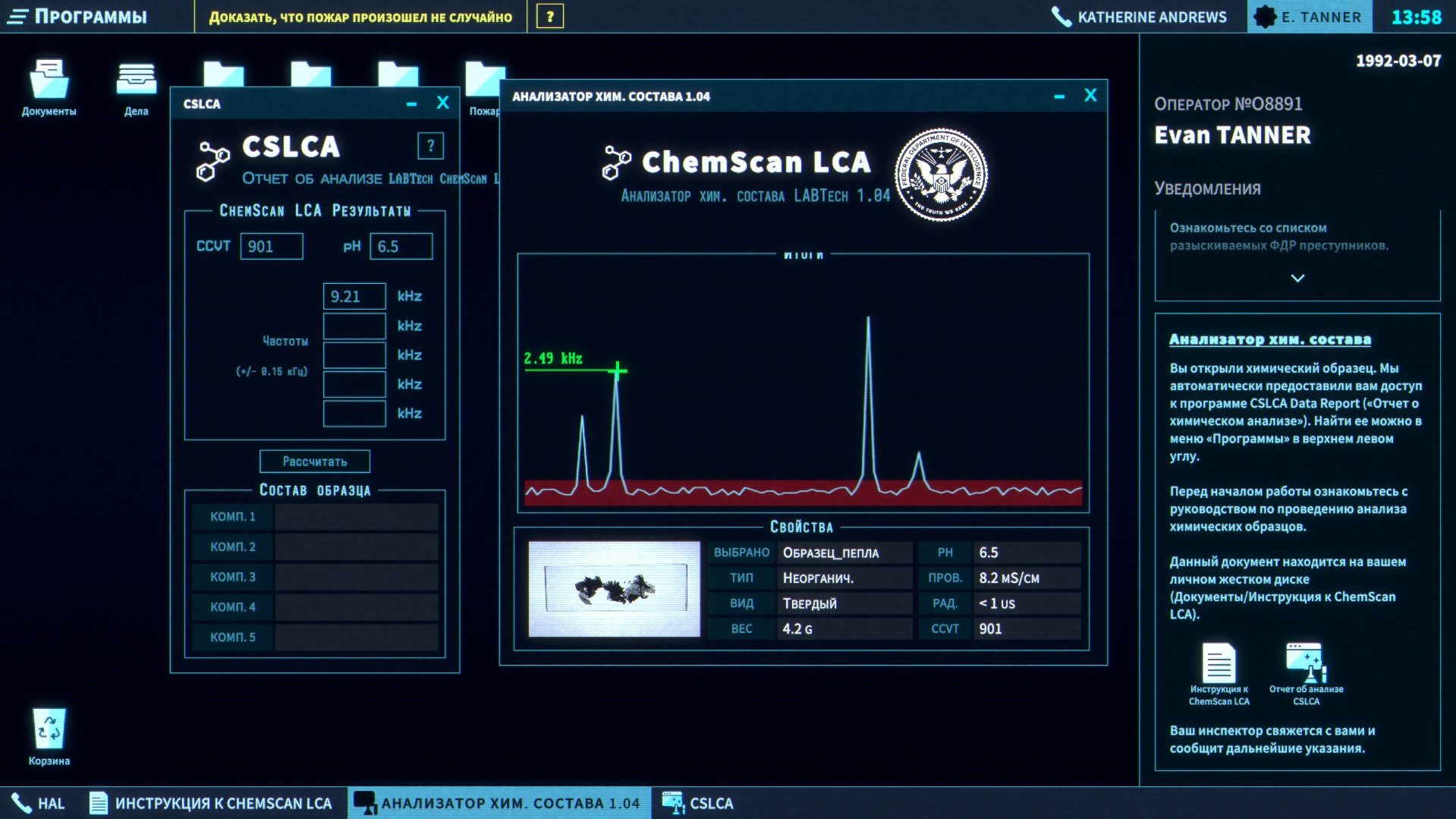The height and width of the screenshot is (819, 1456).
Task: Close the Анализатор хим. состава window
Action: click(x=1090, y=96)
